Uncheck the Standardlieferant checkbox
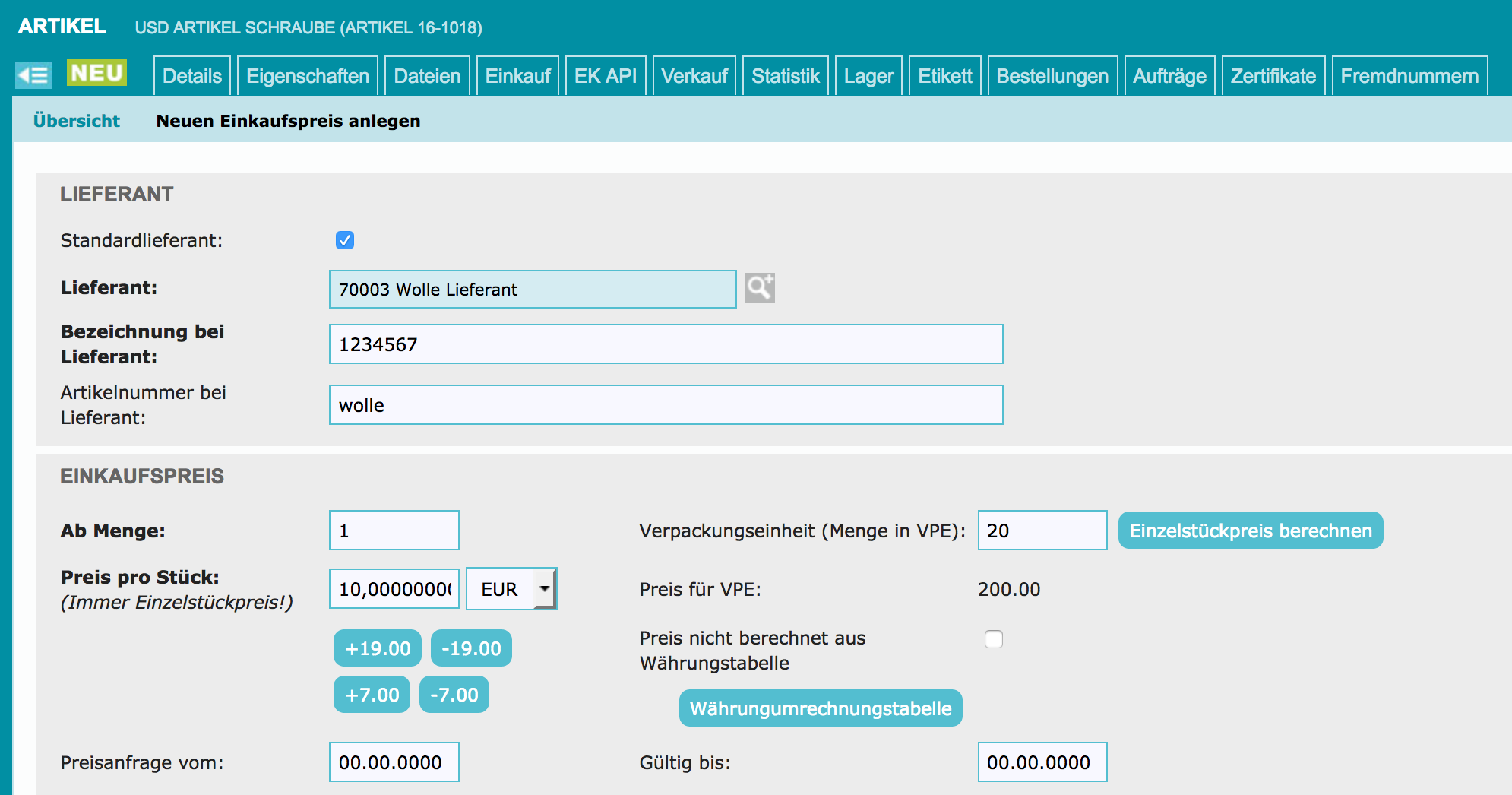Image resolution: width=1512 pixels, height=795 pixels. point(345,240)
